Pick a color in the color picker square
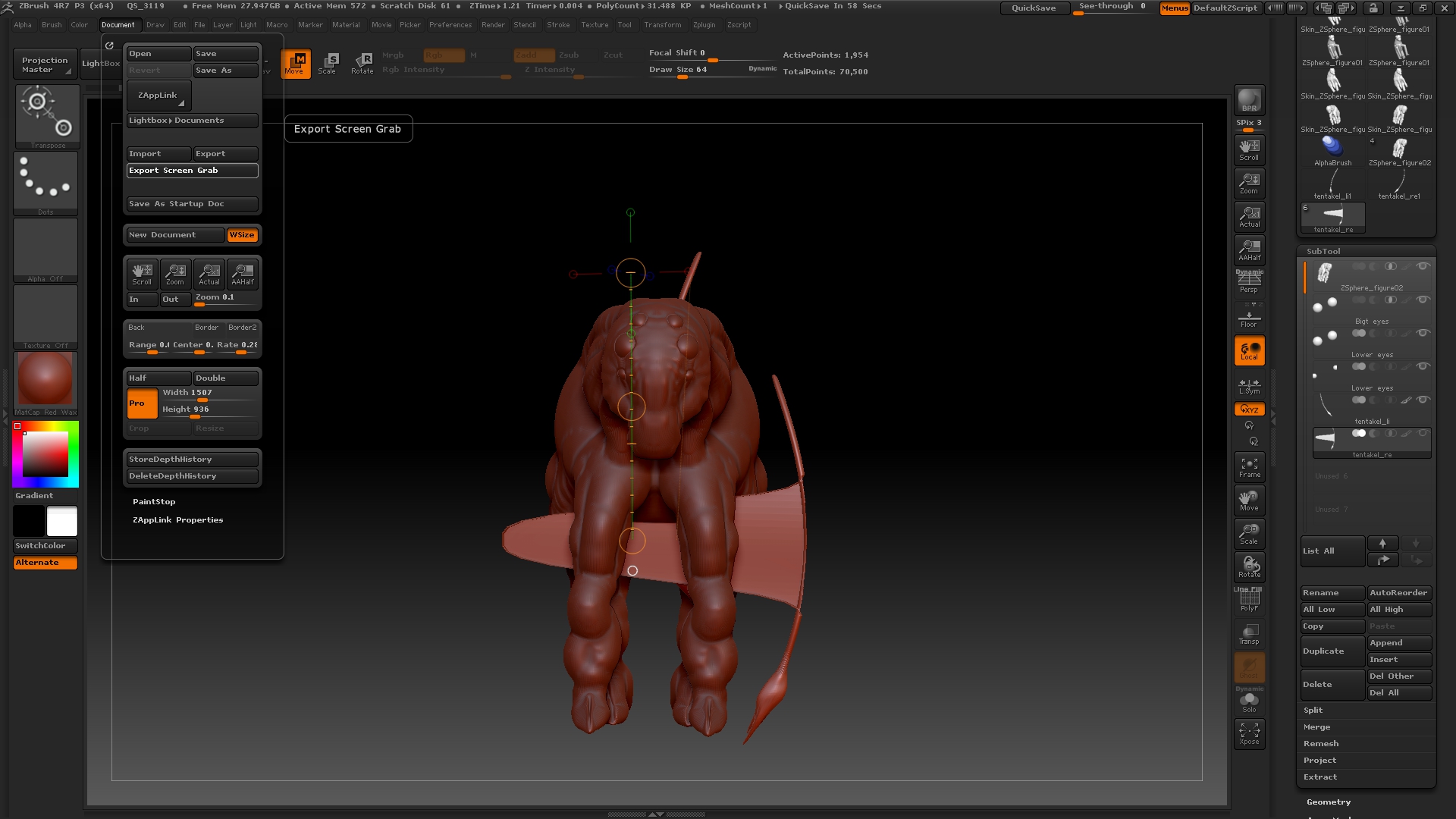Viewport: 1456px width, 819px height. click(45, 454)
